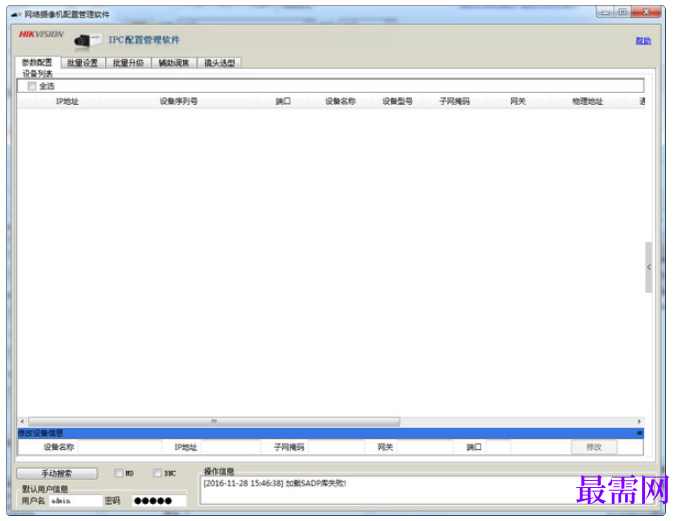Go to the 镜头选型 tab
The height and width of the screenshot is (521, 688).
(x=219, y=63)
